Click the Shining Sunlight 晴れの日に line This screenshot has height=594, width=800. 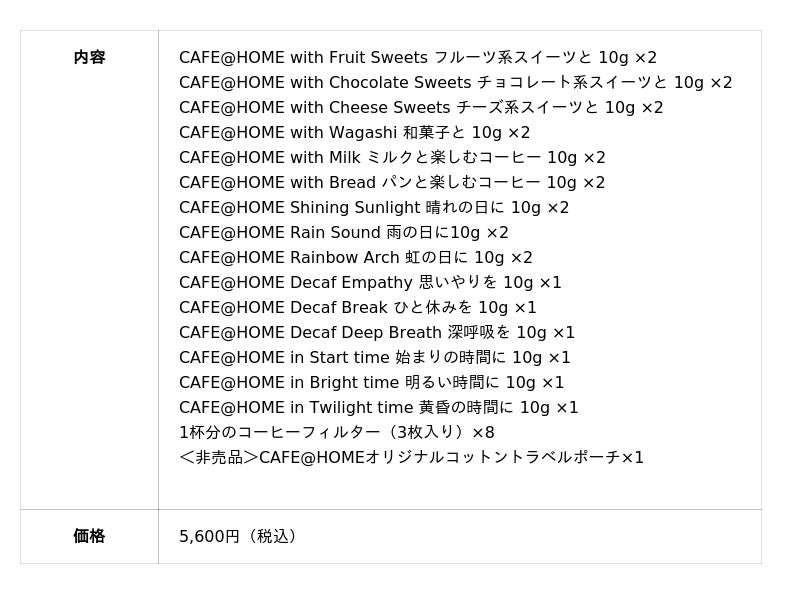[x=374, y=208]
